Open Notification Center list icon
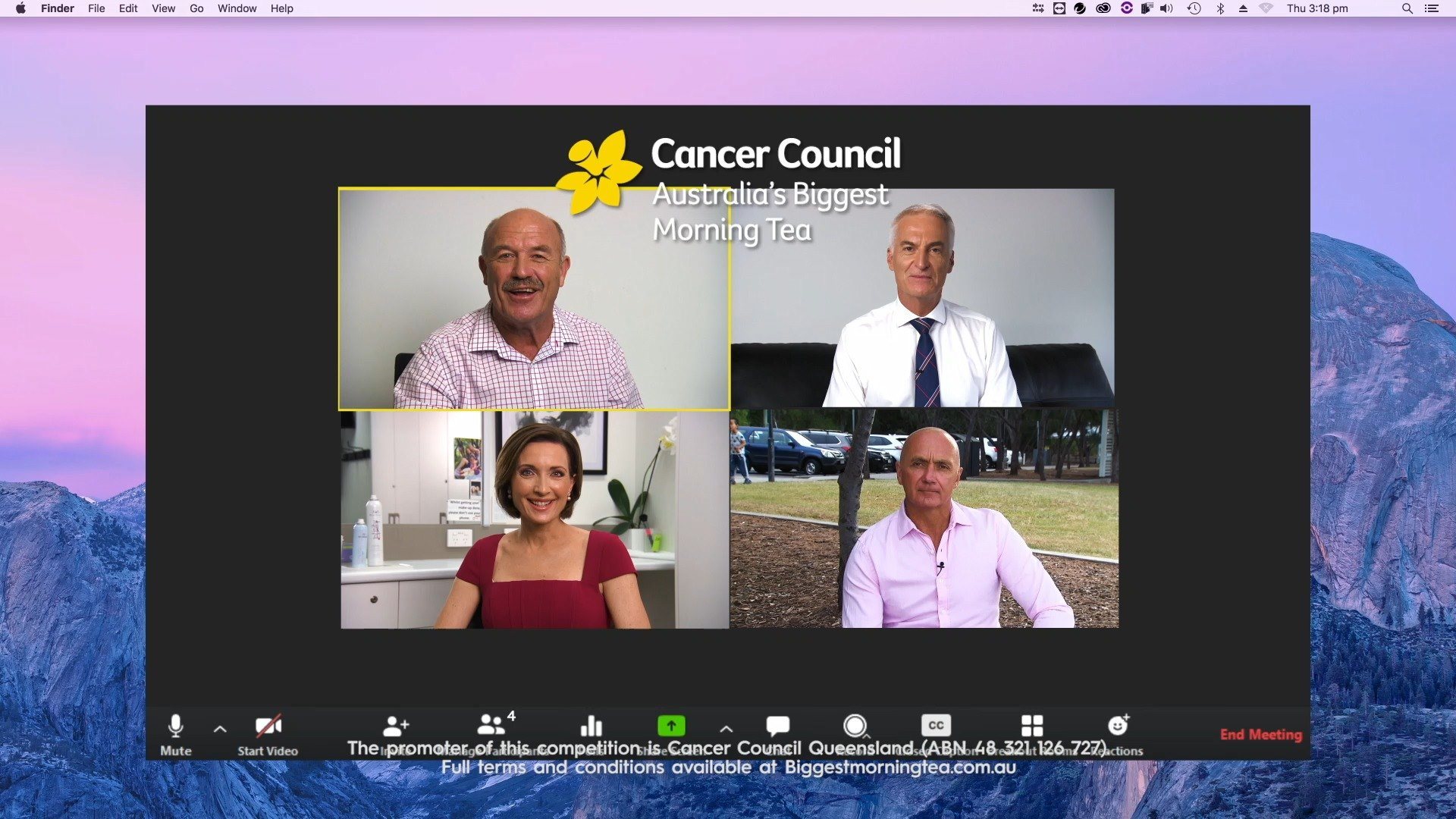 [1431, 8]
